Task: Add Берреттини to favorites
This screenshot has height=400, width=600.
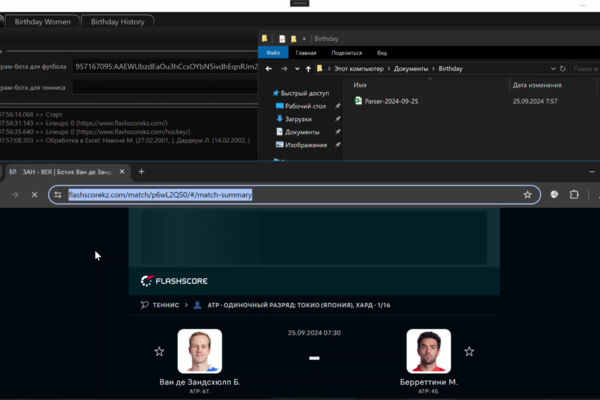Action: pos(469,351)
